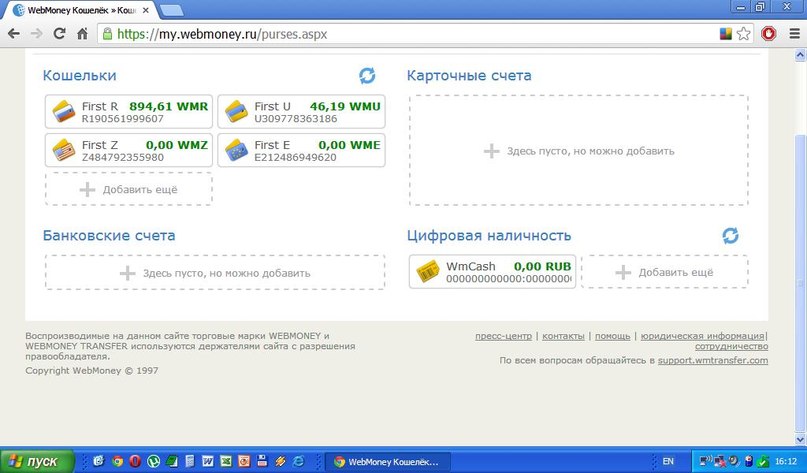Go to the browser home page
The width and height of the screenshot is (807, 473).
point(83,33)
